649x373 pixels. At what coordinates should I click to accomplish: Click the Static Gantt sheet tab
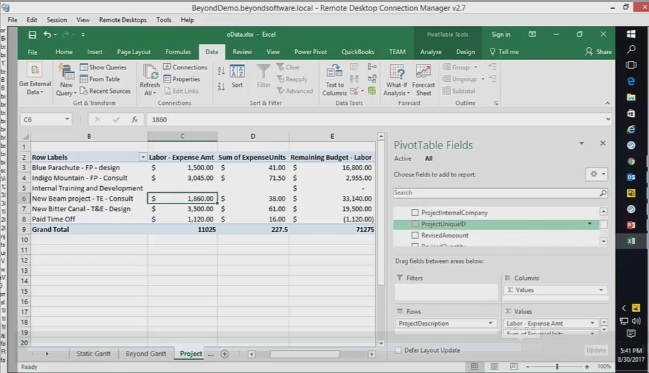94,354
